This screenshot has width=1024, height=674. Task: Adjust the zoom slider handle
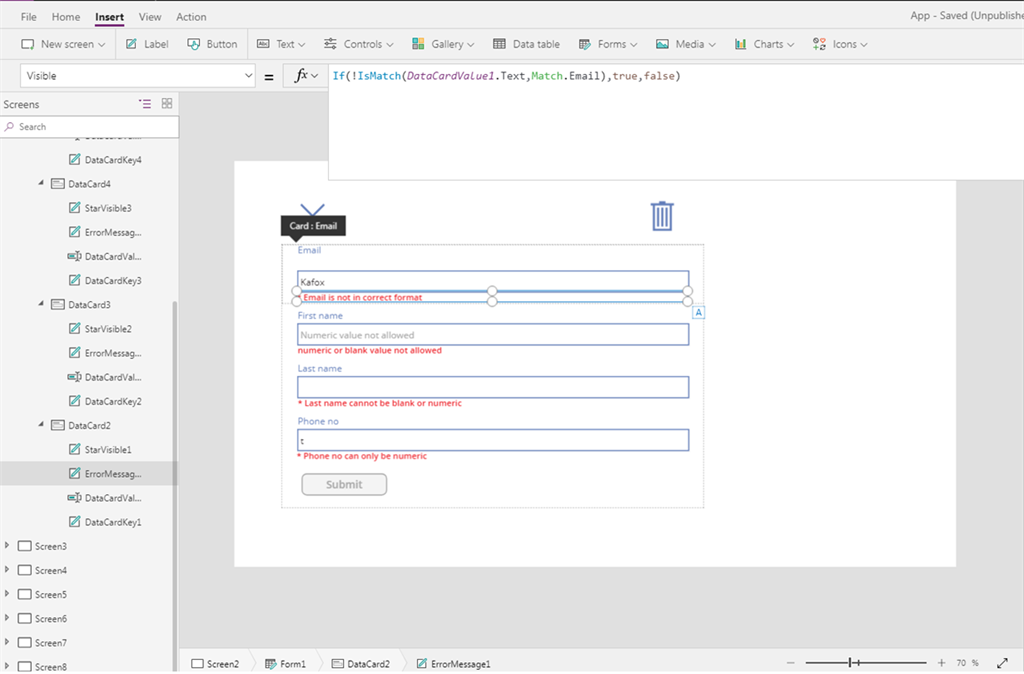850,663
